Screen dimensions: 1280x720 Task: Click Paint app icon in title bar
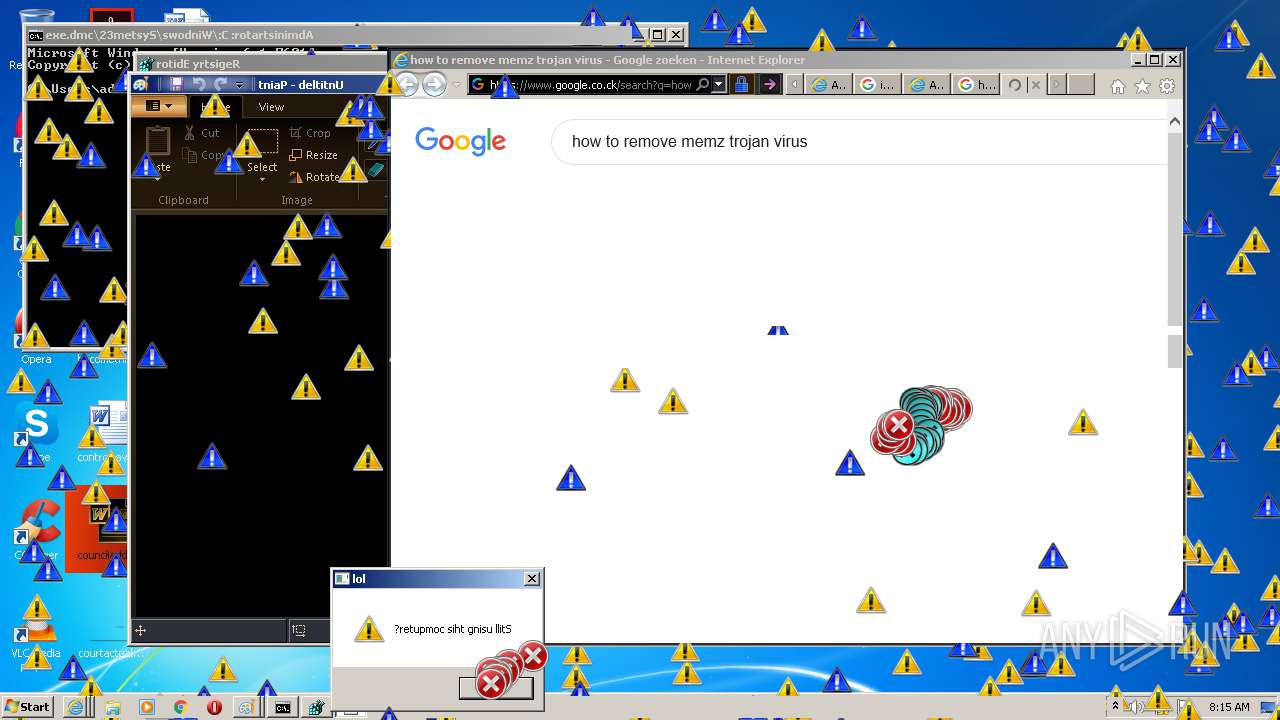pyautogui.click(x=141, y=85)
